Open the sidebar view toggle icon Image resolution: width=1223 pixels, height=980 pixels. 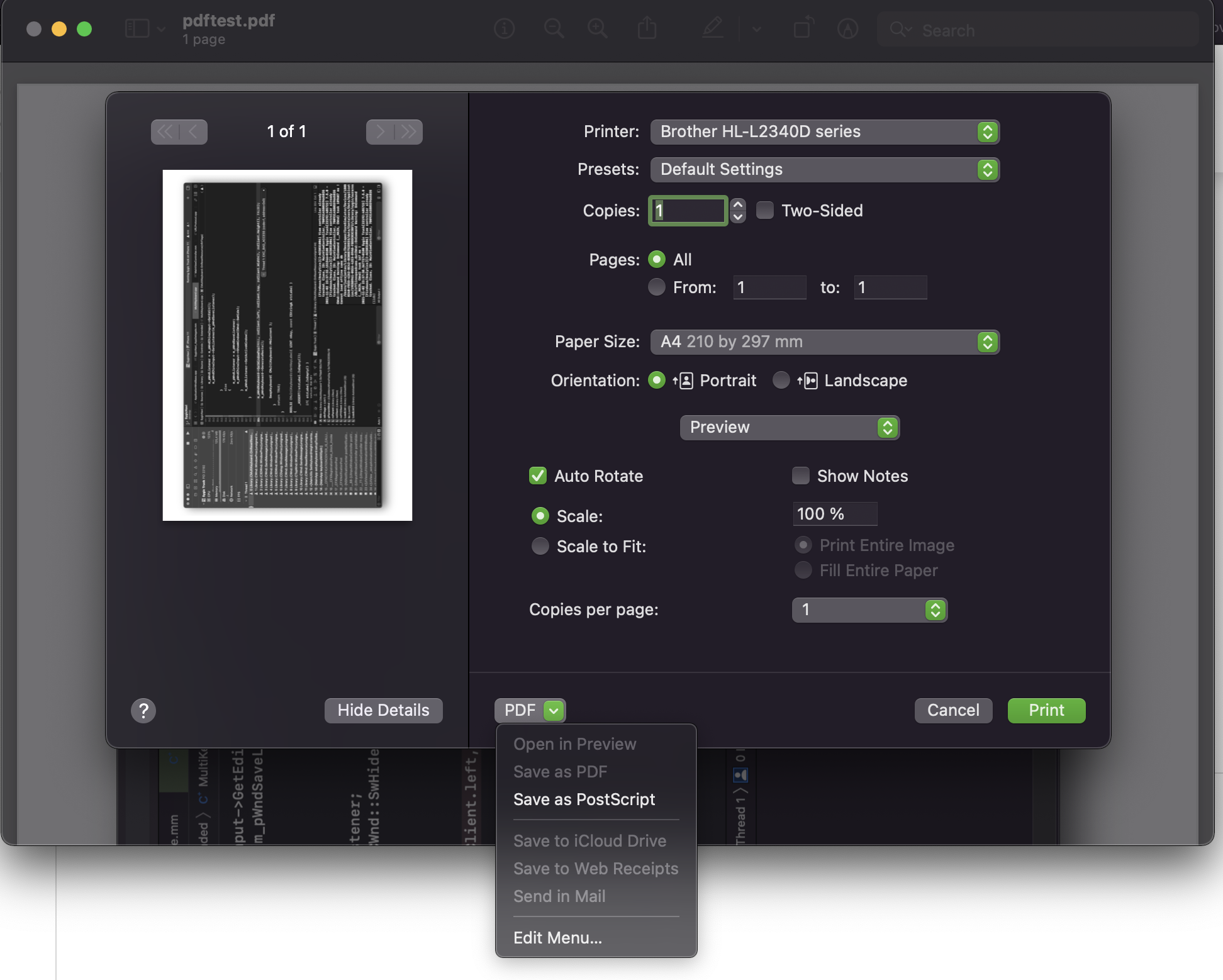pos(137,29)
